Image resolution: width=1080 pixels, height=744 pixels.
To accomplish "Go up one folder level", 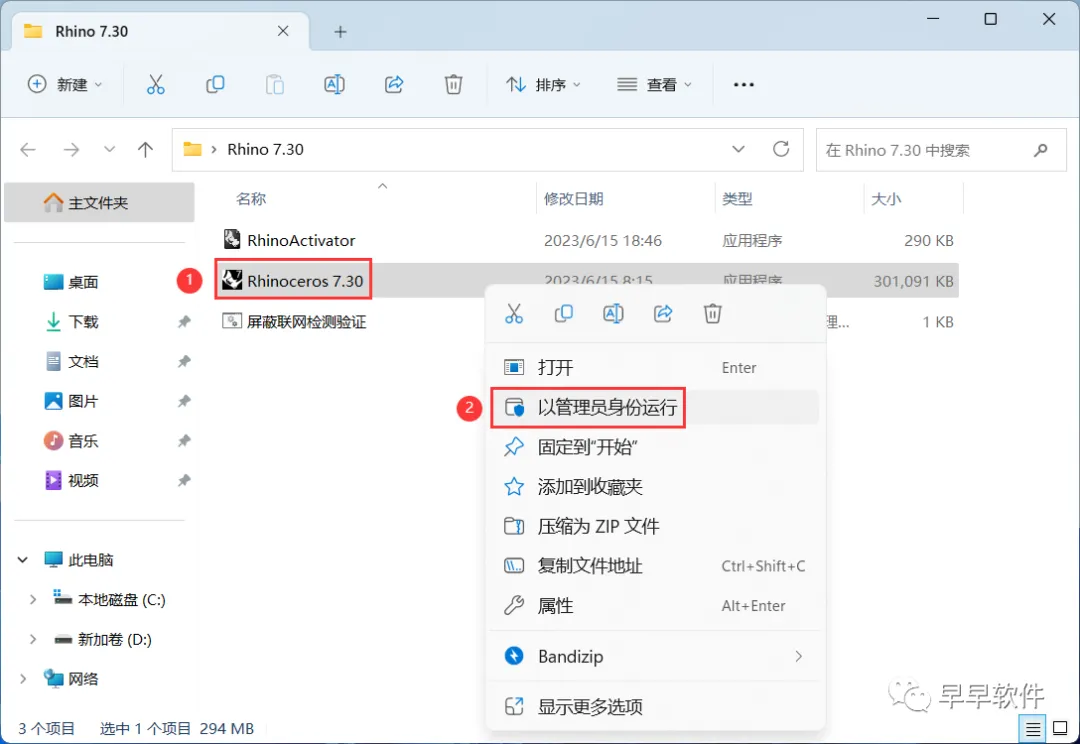I will point(145,149).
